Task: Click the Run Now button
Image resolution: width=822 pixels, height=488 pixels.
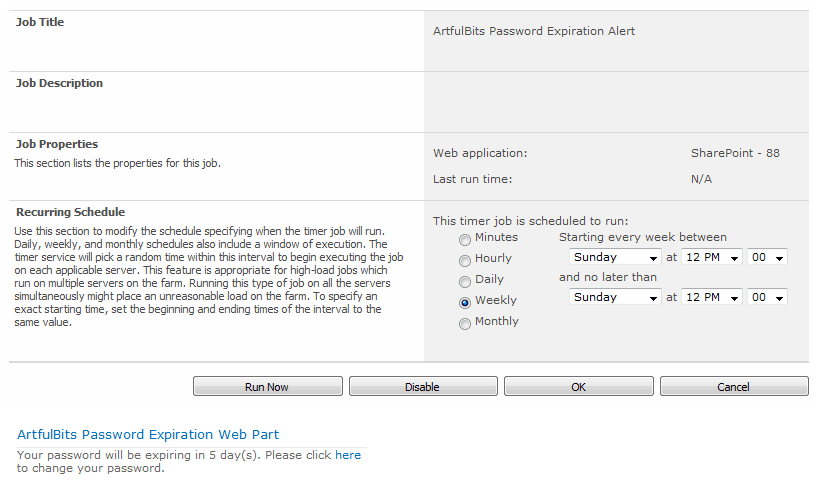Action: [267, 386]
